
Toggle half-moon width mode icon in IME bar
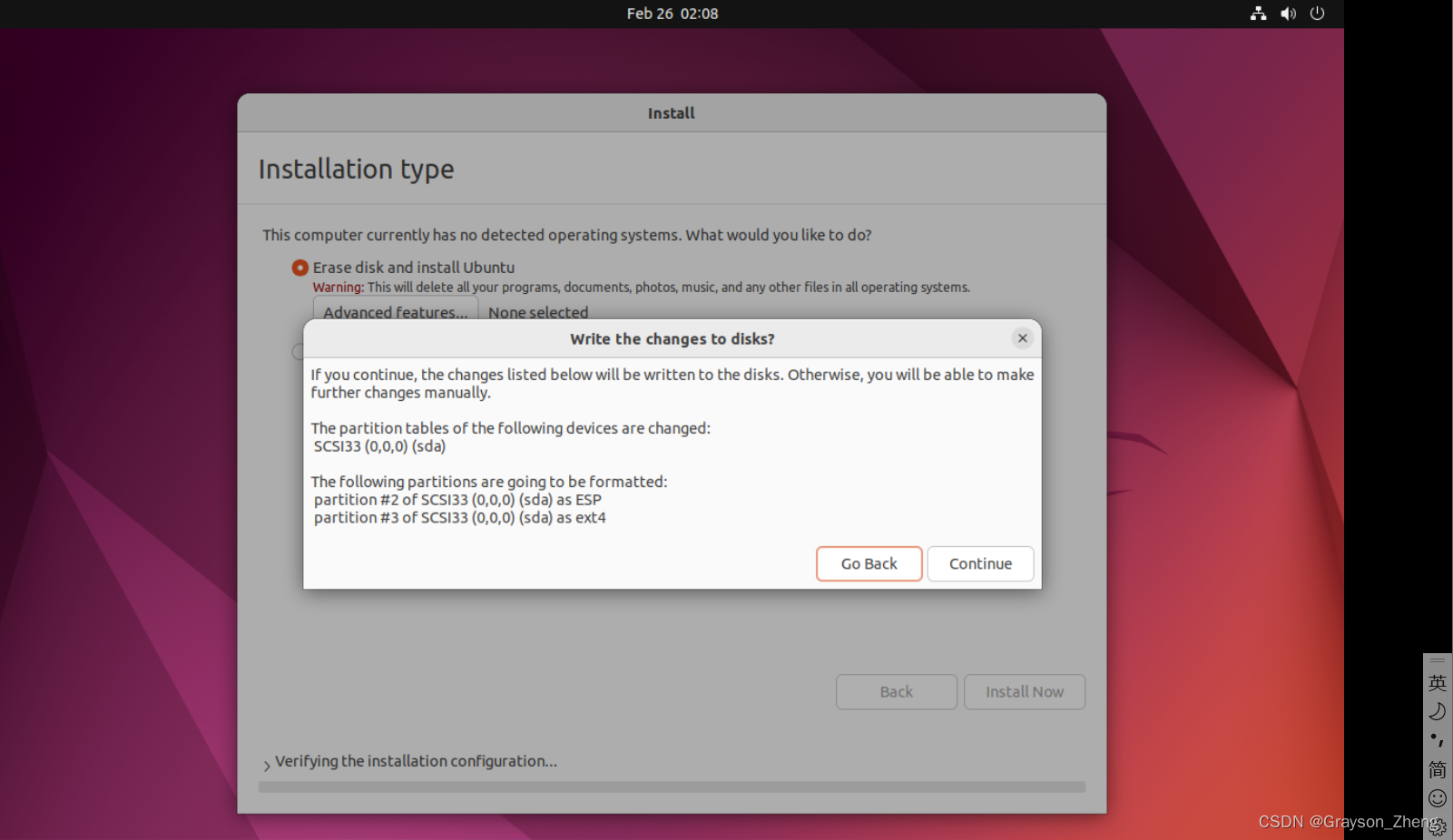(1438, 712)
